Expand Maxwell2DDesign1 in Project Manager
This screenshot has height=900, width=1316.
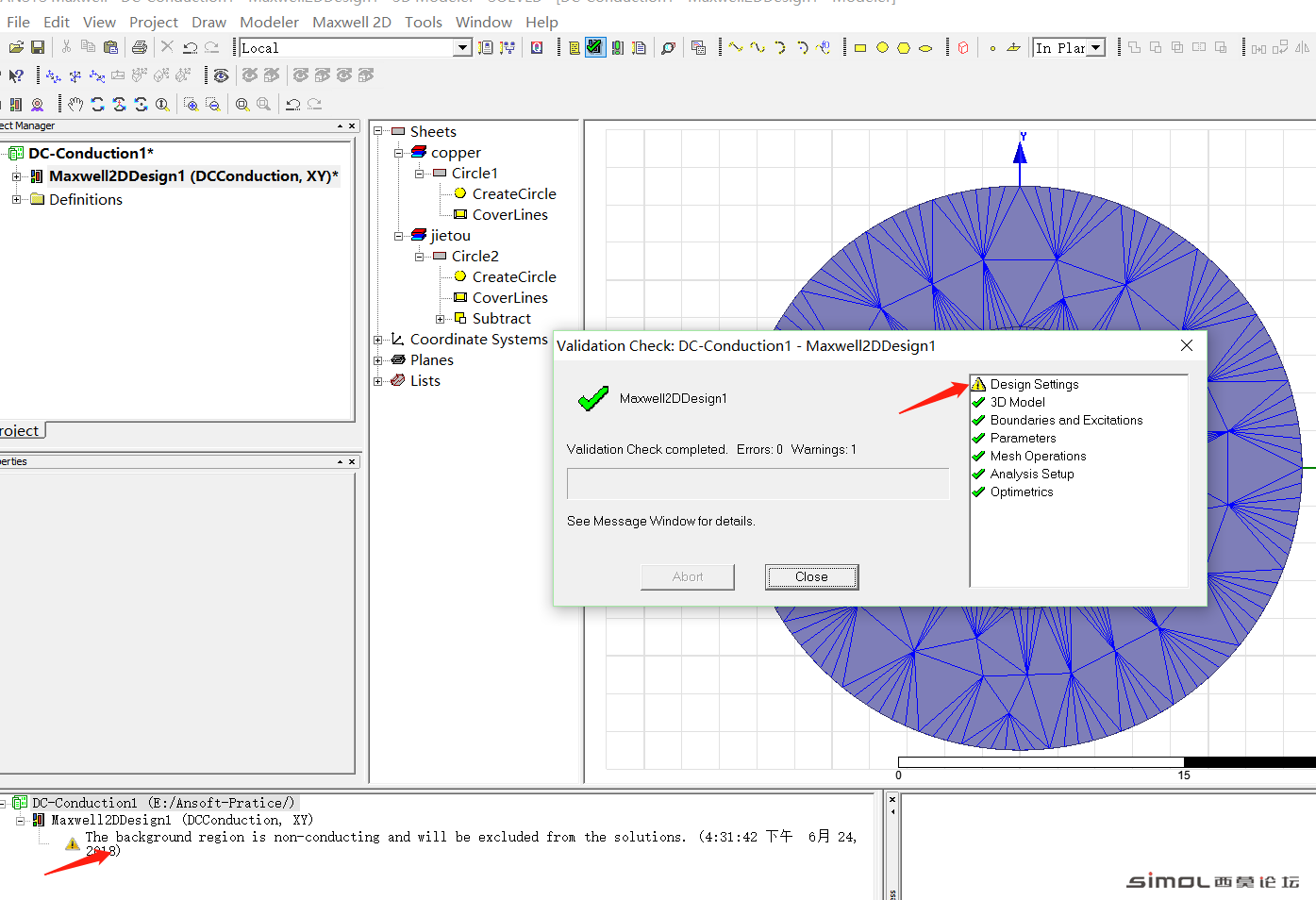16,176
